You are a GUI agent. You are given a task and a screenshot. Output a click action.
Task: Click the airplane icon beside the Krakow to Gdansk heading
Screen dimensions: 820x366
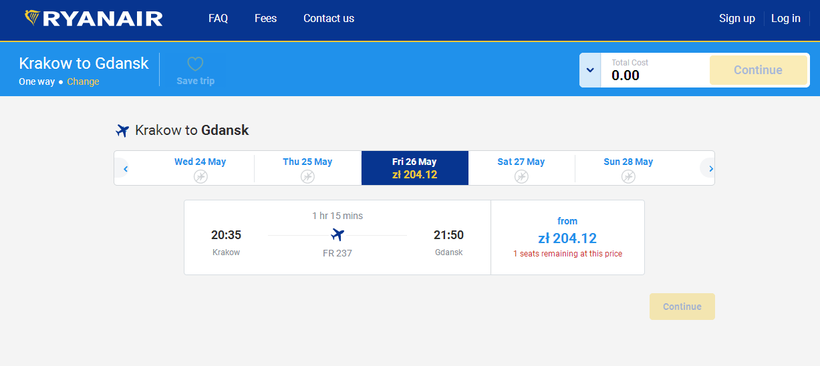click(122, 130)
